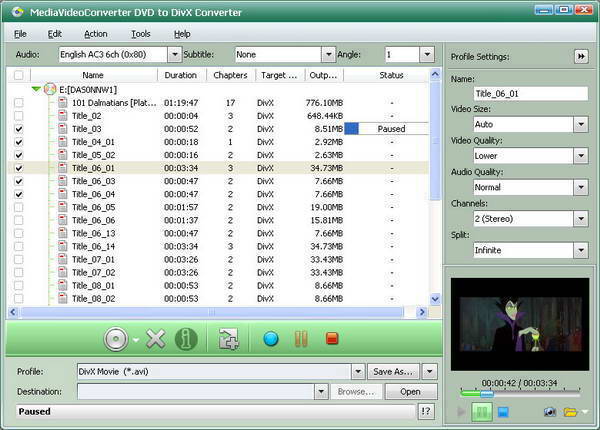Viewport: 600px width, 430px height.
Task: Click list scroll-down arrow
Action: click(x=435, y=299)
